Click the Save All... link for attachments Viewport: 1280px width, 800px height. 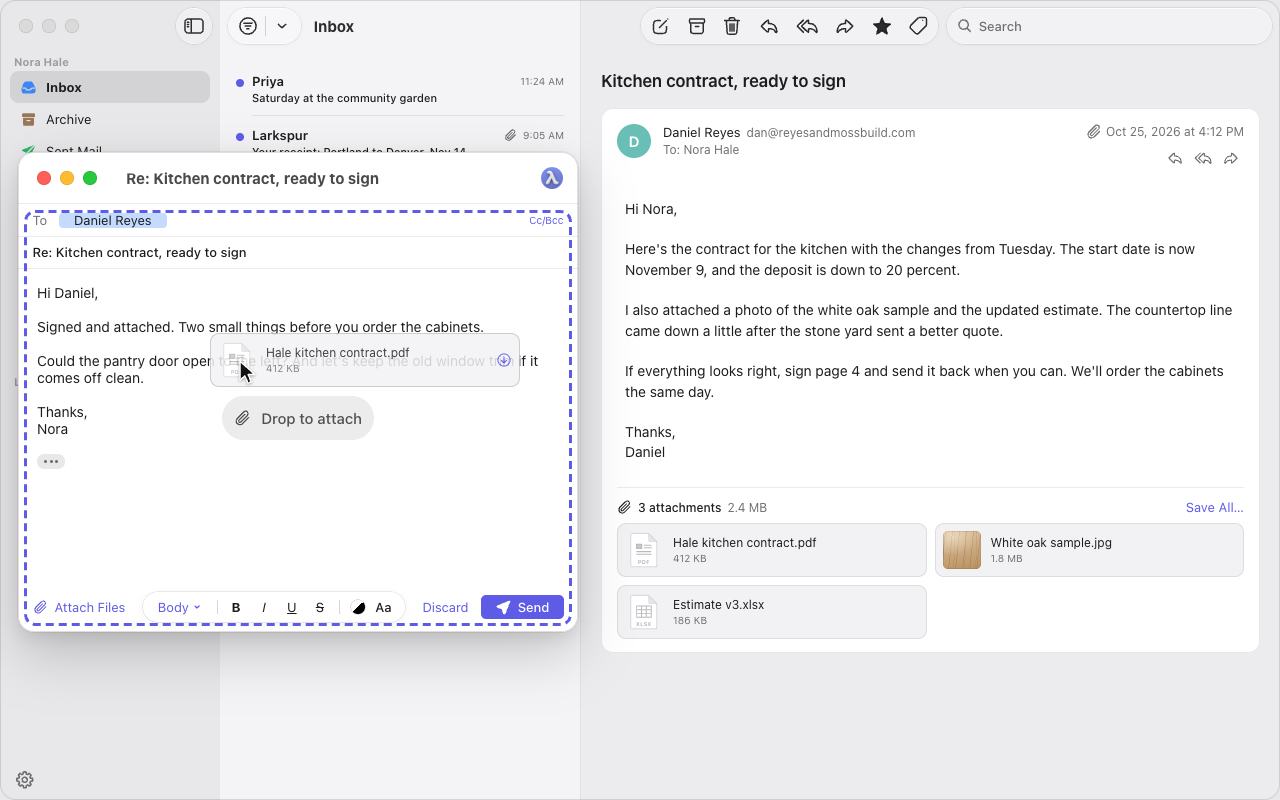tap(1215, 507)
